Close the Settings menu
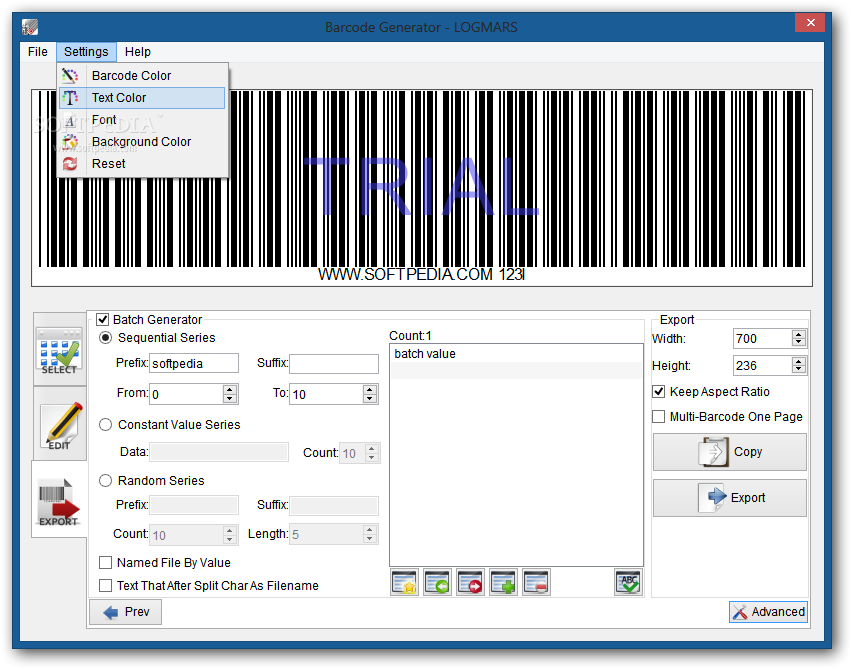The width and height of the screenshot is (852, 669). [x=86, y=52]
